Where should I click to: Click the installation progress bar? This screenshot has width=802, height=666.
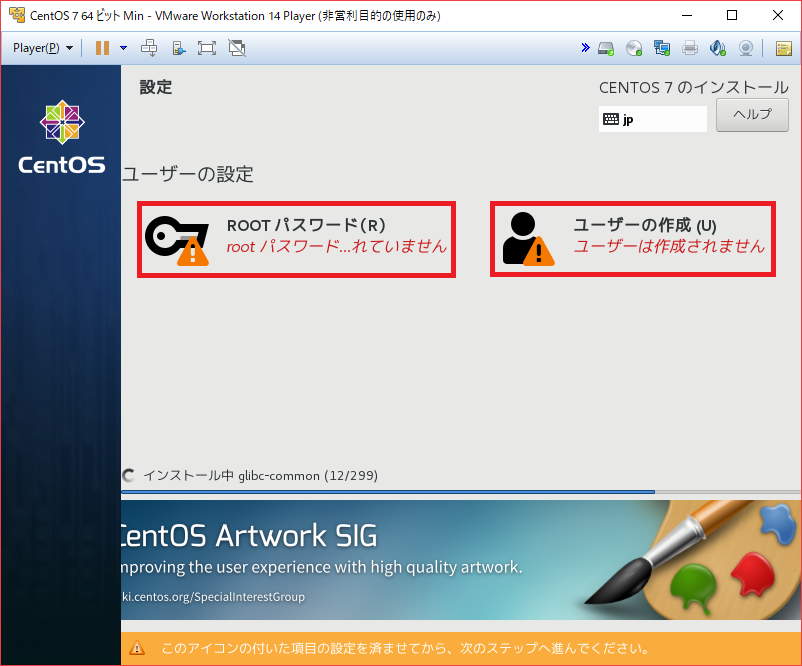click(461, 492)
